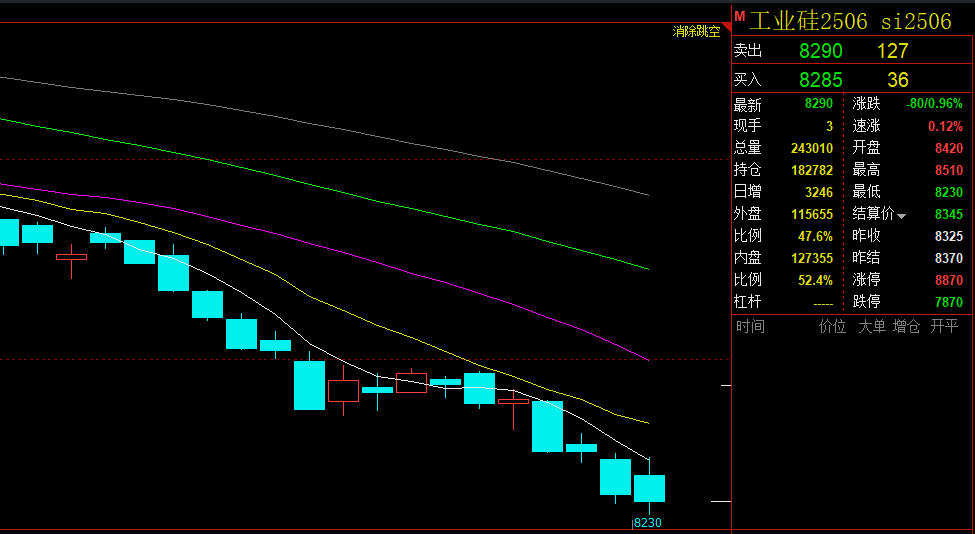The image size is (975, 534).
Task: Click the 比例 value 52.4%
Action: [x=815, y=280]
